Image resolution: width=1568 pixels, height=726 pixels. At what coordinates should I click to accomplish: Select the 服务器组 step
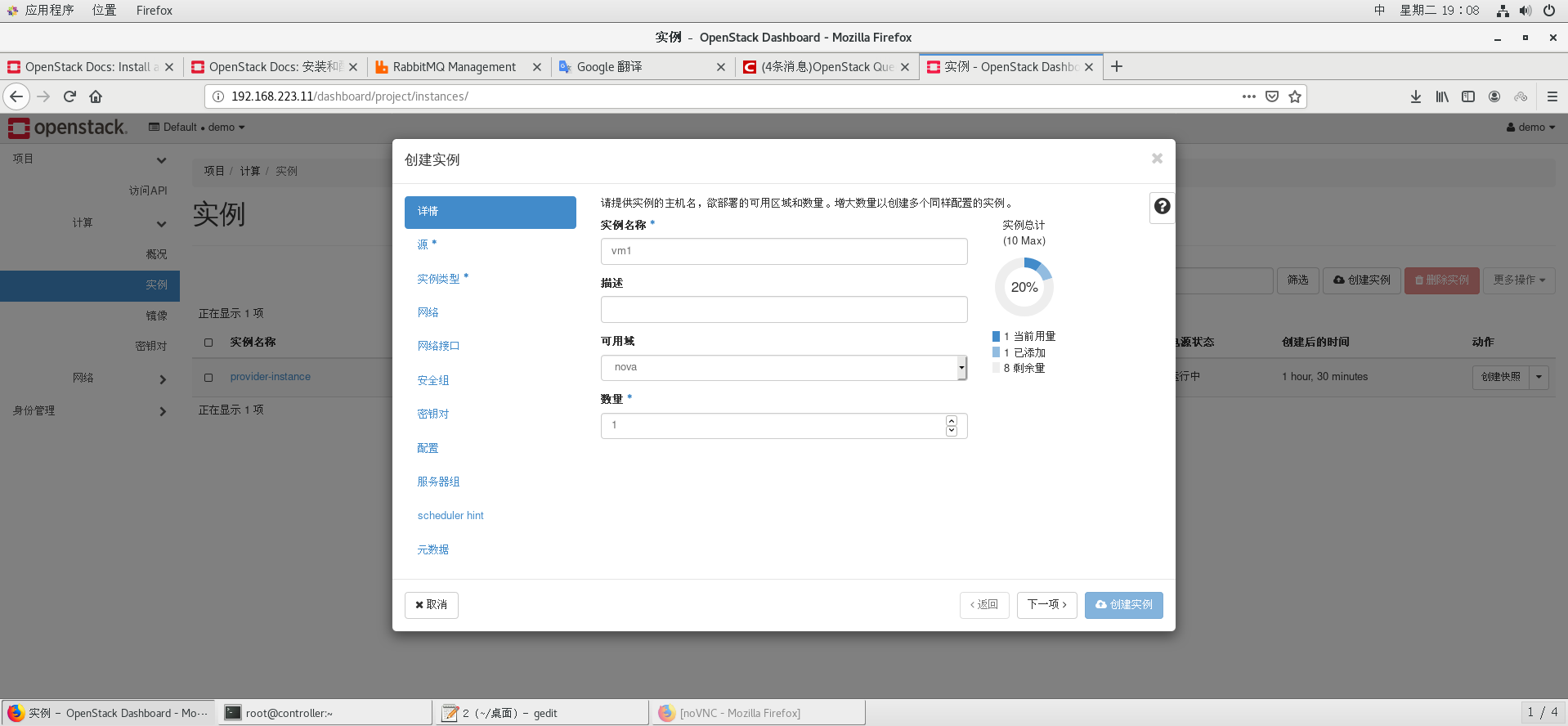pyautogui.click(x=438, y=482)
